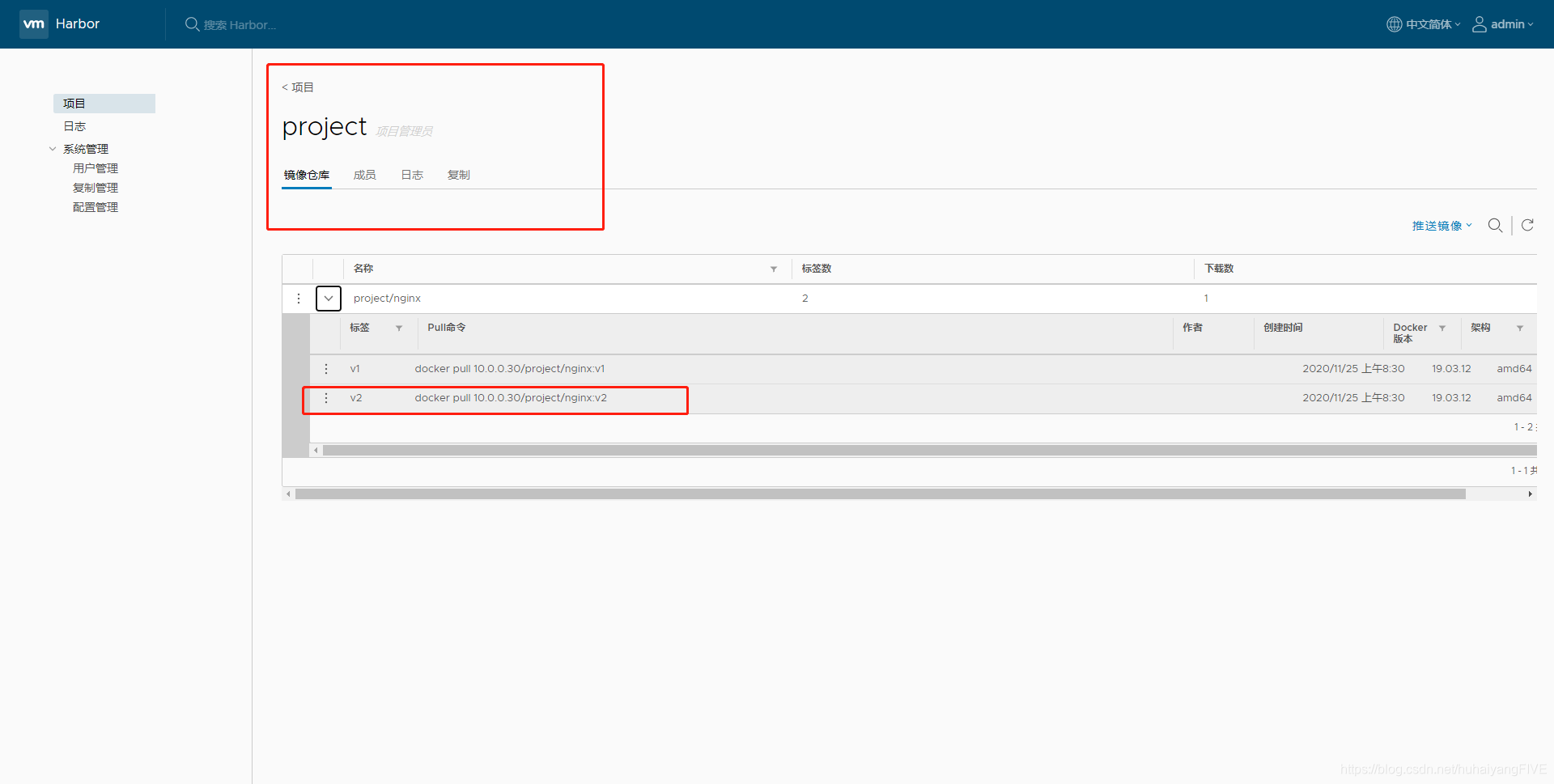This screenshot has width=1554, height=784.
Task: Open 日志 in the left sidebar
Action: [x=74, y=126]
